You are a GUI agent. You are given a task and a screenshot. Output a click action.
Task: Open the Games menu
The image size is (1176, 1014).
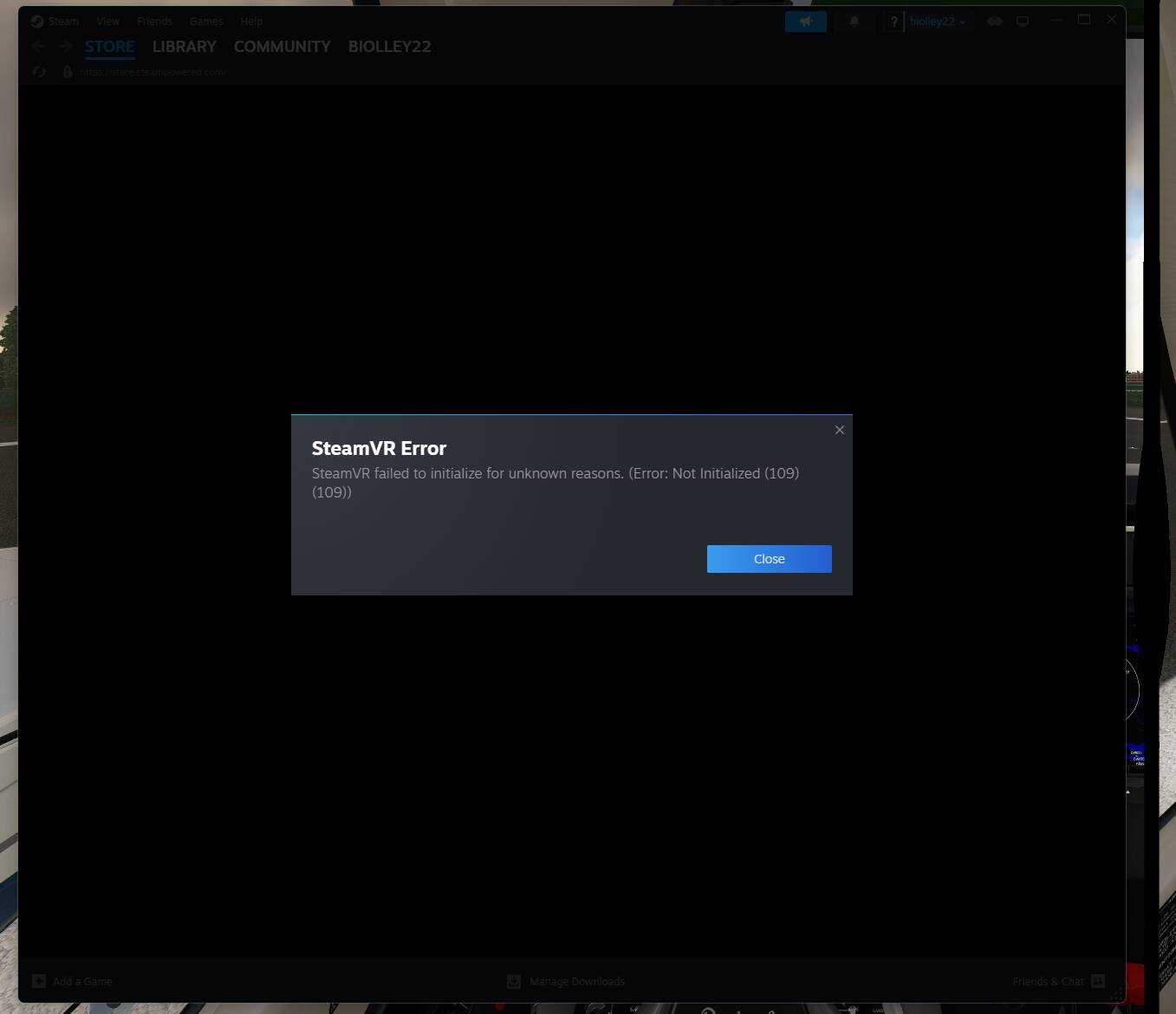206,21
